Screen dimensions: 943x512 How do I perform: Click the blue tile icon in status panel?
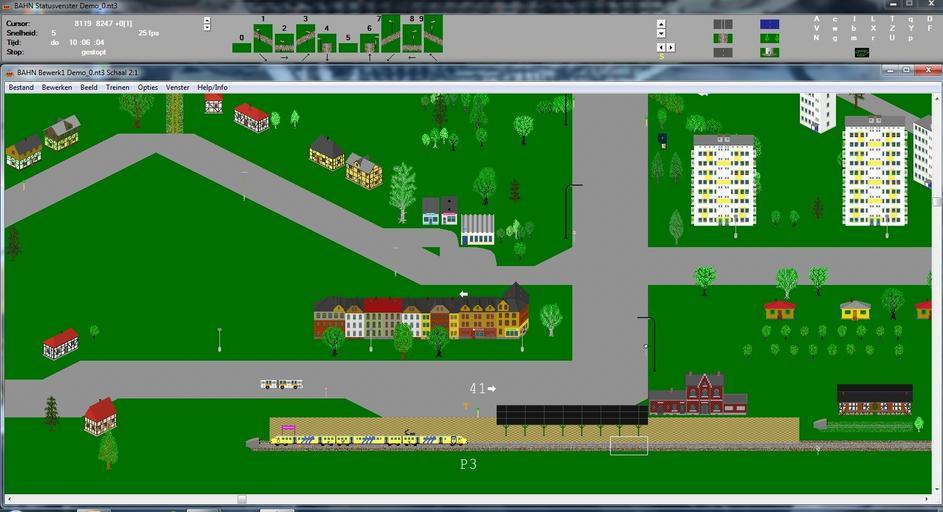[x=769, y=24]
